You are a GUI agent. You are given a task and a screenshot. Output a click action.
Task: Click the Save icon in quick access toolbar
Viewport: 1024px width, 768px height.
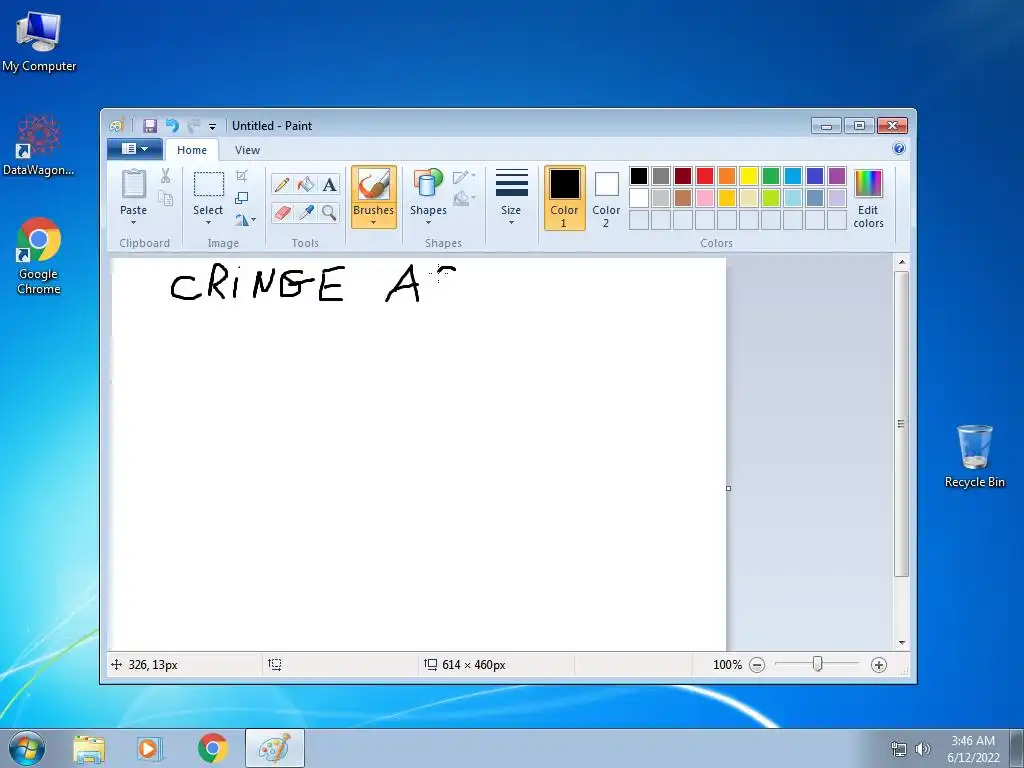point(150,126)
